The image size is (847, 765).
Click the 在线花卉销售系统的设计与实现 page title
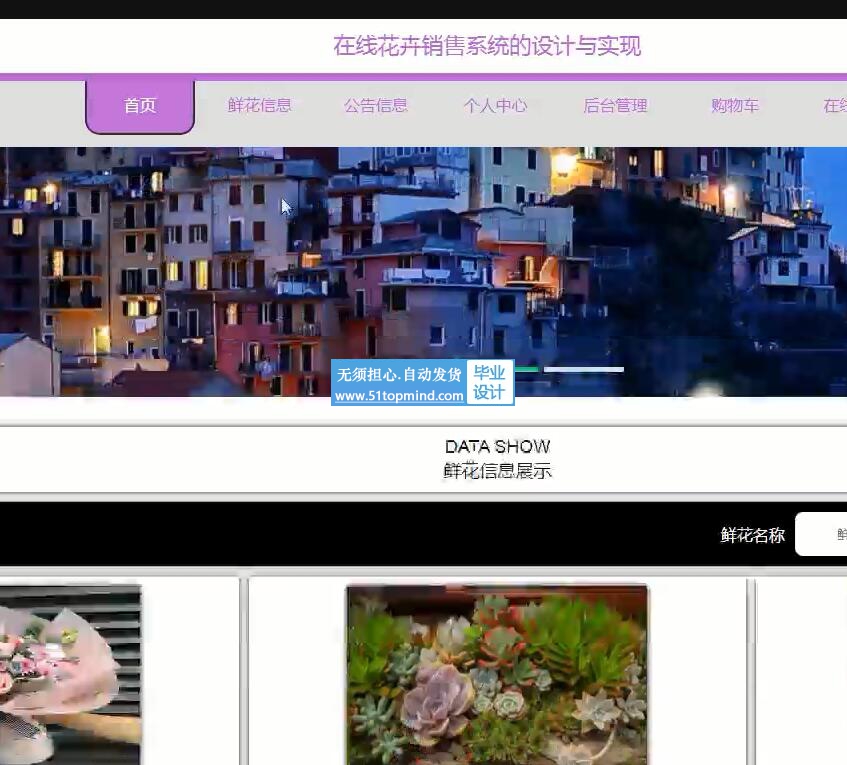point(487,46)
